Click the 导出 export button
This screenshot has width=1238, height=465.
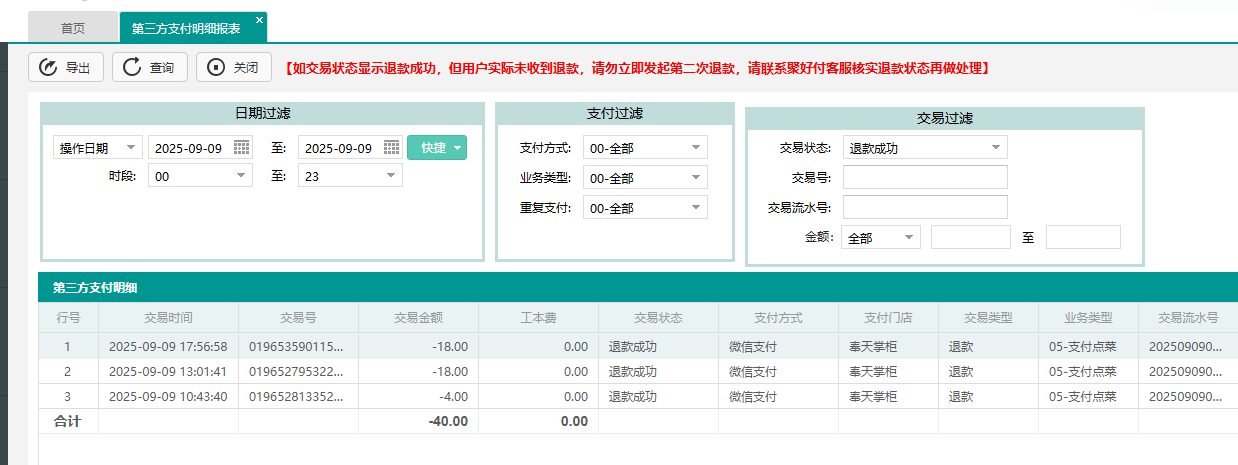click(66, 68)
